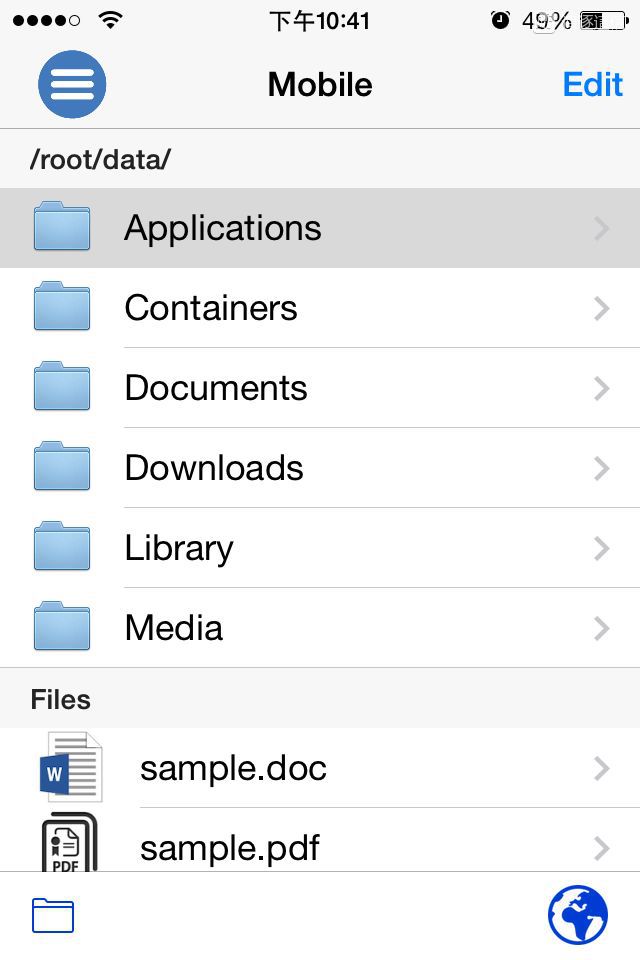Click the Word icon for sample.doc
Screen dimensions: 640x960
70,768
